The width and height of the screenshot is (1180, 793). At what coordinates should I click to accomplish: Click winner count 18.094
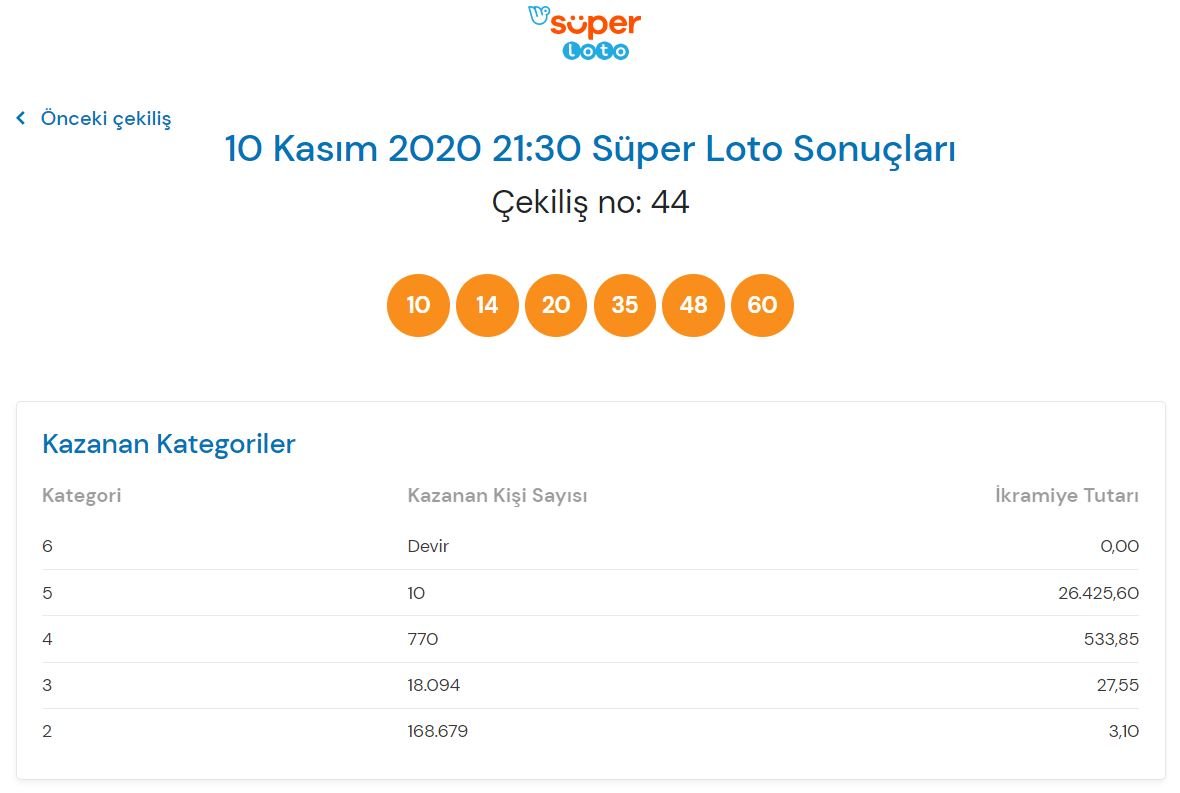[x=433, y=685]
